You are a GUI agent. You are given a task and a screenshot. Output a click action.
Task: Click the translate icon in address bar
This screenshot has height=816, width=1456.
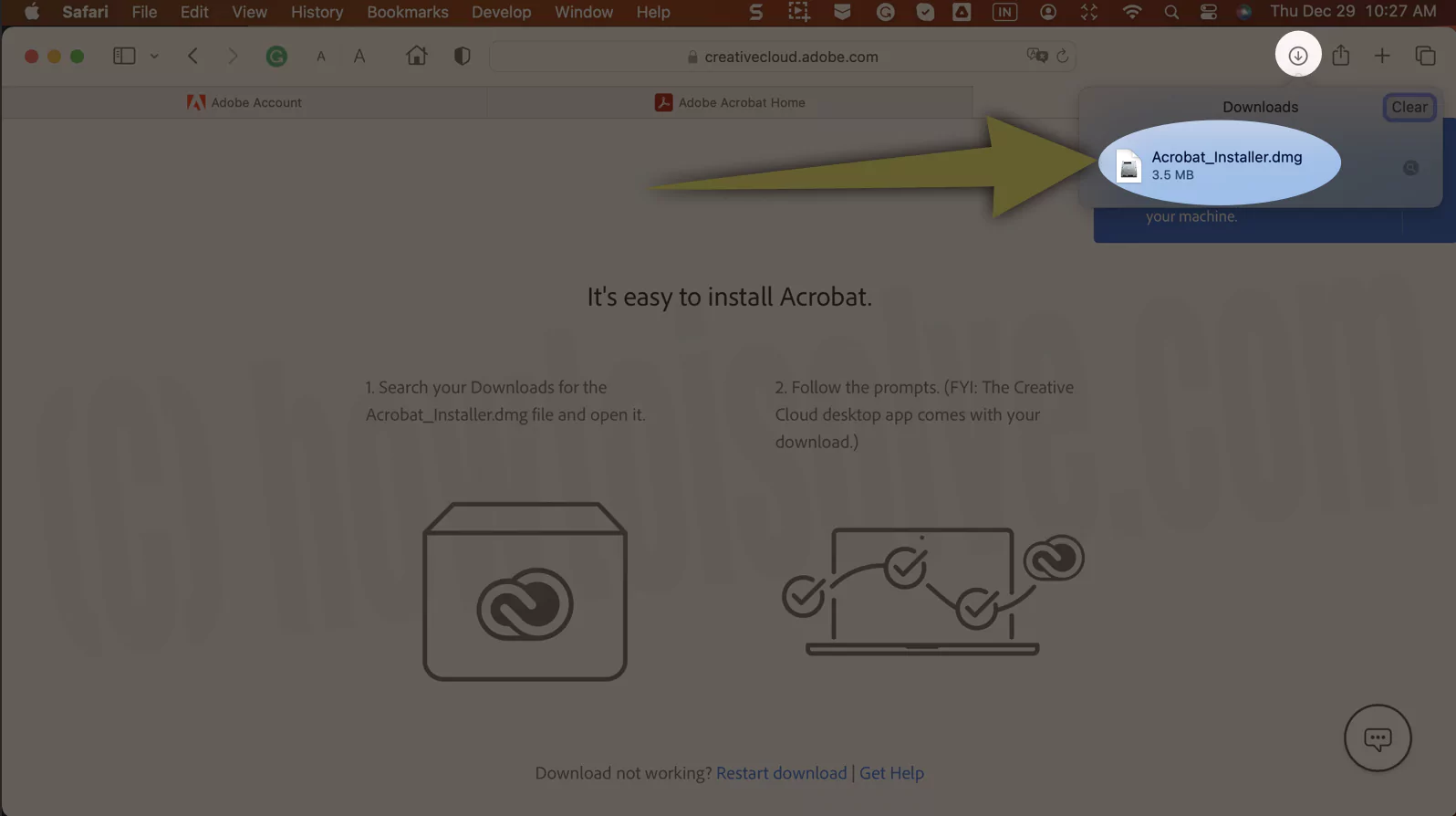(x=1037, y=56)
